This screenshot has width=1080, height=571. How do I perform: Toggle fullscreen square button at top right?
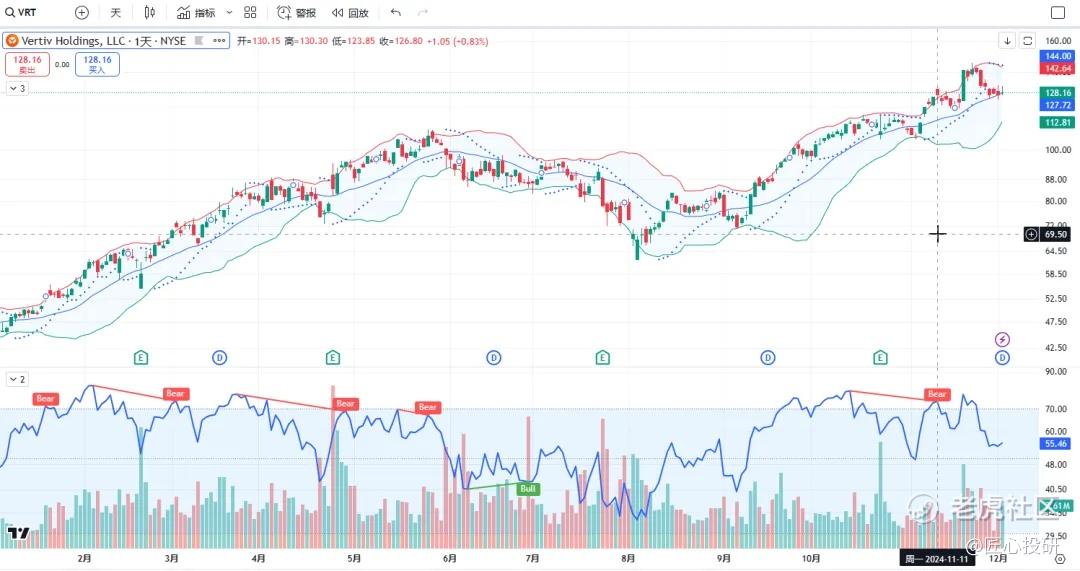(x=1058, y=13)
